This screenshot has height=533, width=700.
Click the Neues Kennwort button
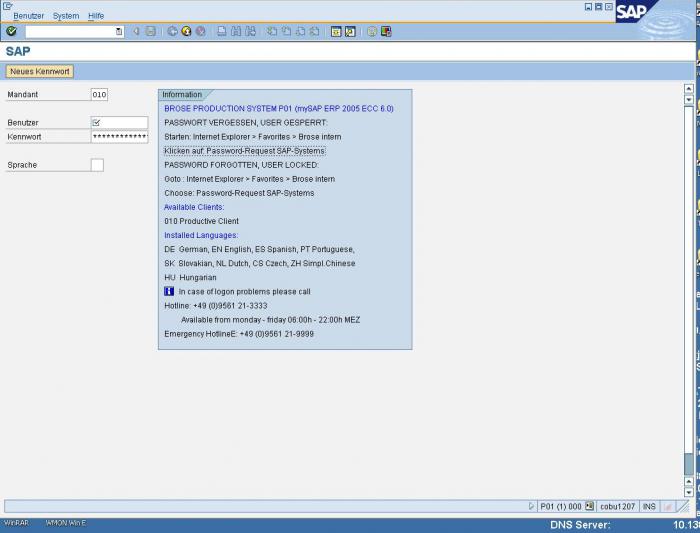(39, 71)
